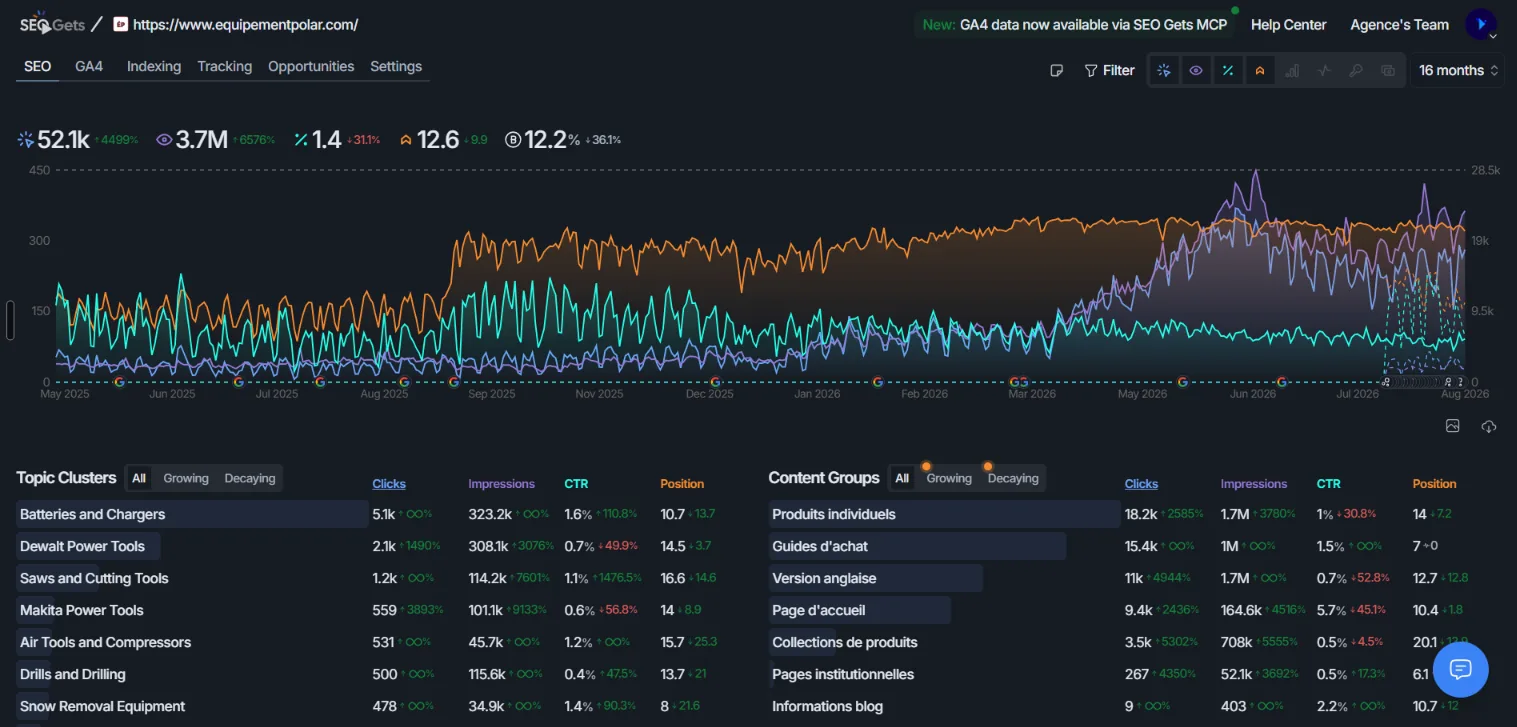The height and width of the screenshot is (727, 1517).
Task: Open the notes icon beside Filter
Action: [1056, 70]
